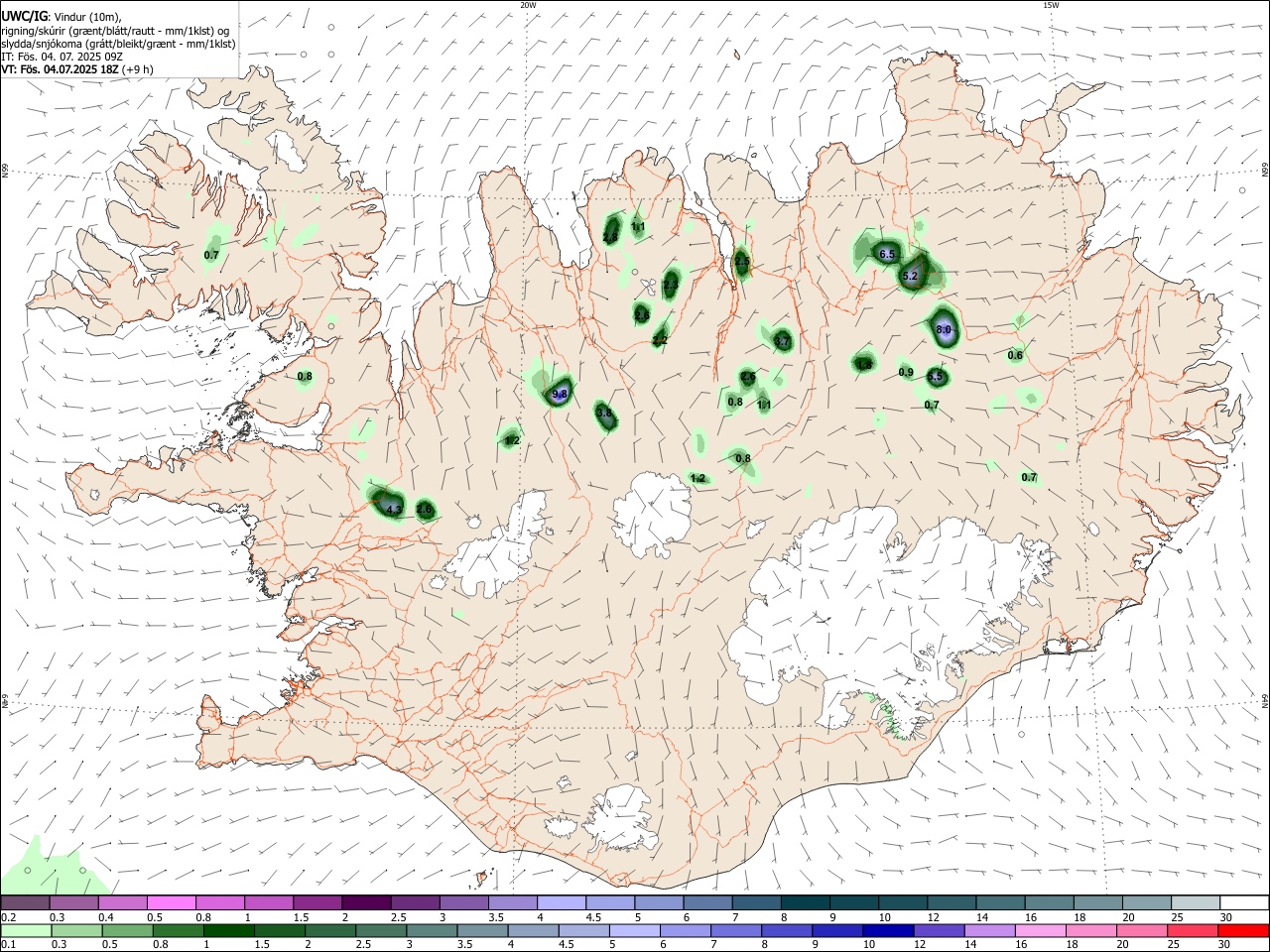Viewport: 1270px width, 952px height.
Task: Click the 20W longitude label
Action: click(x=528, y=5)
